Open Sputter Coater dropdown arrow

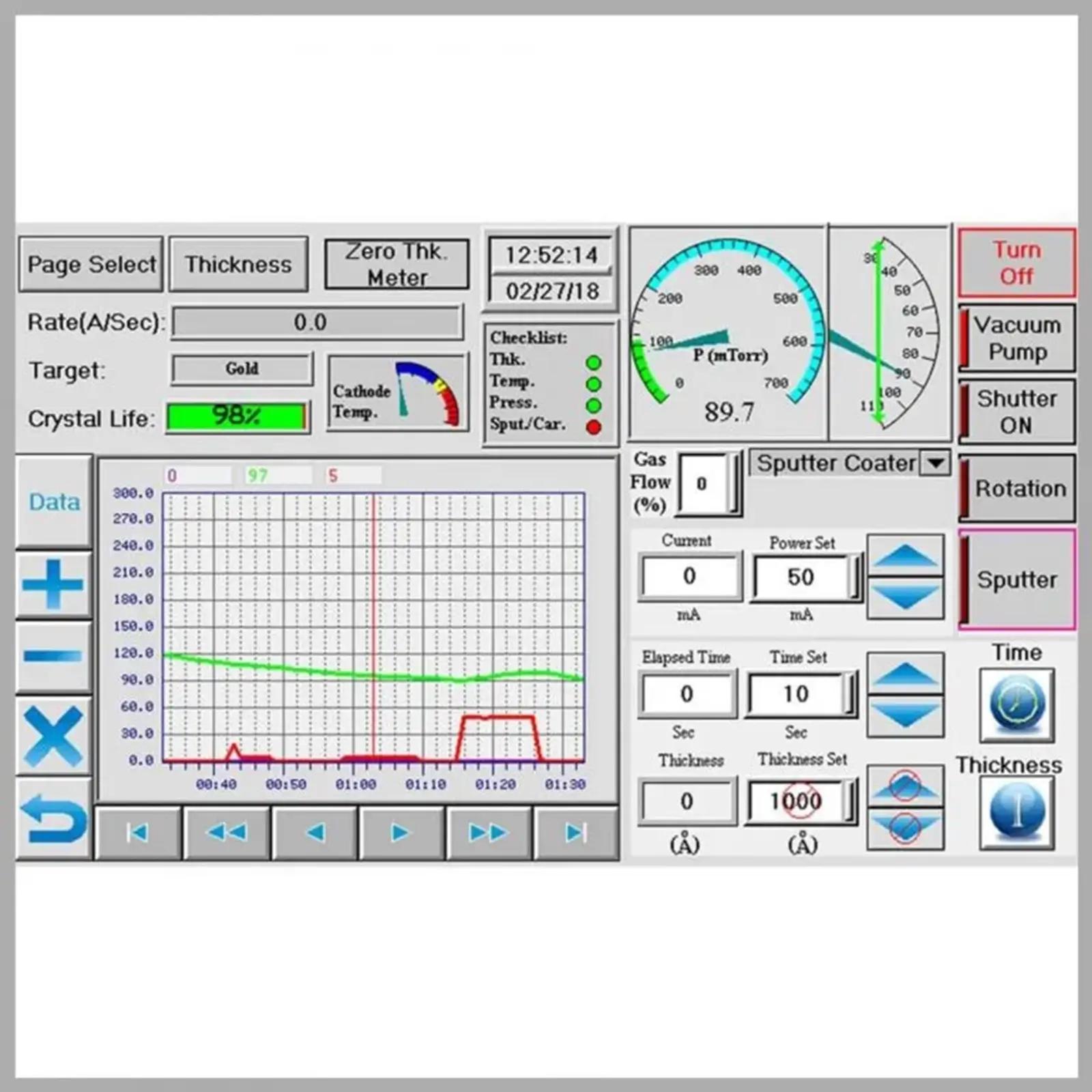pyautogui.click(x=936, y=463)
